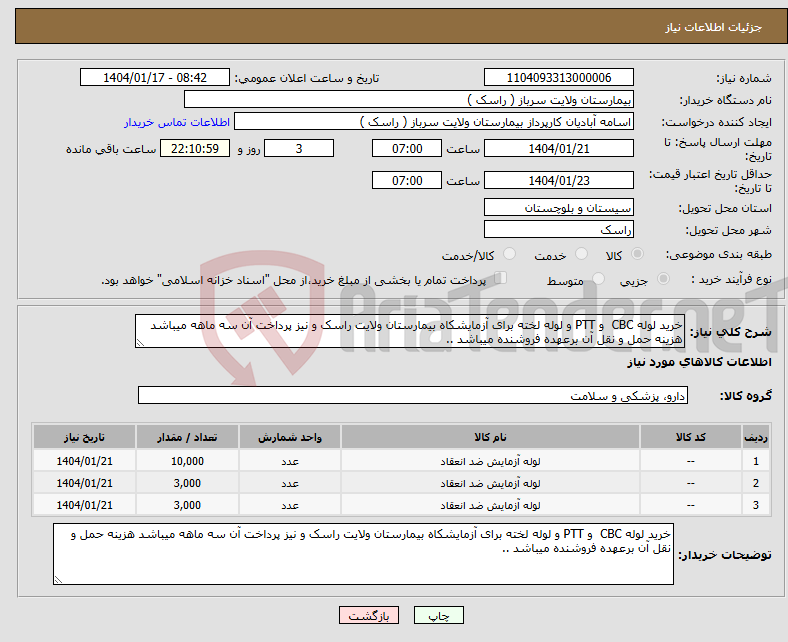The height and width of the screenshot is (642, 788).
Task: Click need date 1404/01/21 in row 1
Action: coord(84,461)
